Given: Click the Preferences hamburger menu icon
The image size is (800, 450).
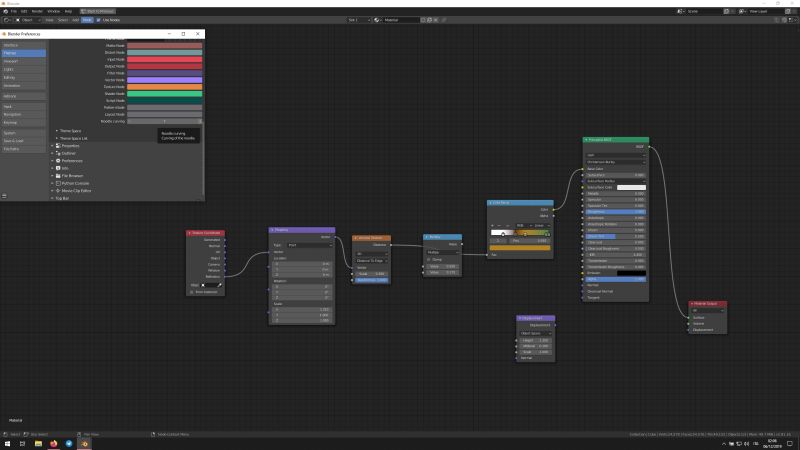Looking at the screenshot, I should click(4, 196).
